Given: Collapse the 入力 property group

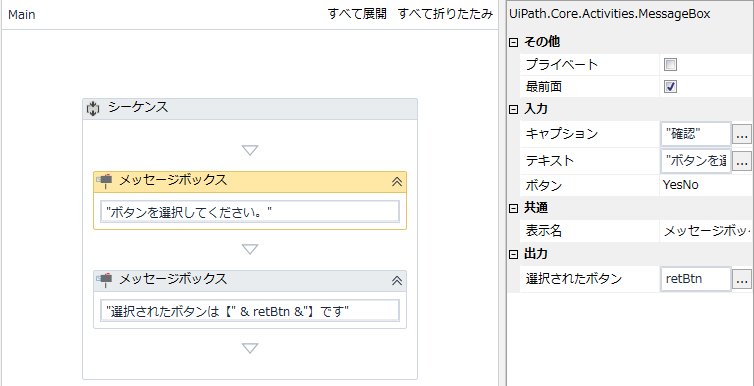Looking at the screenshot, I should 514,110.
